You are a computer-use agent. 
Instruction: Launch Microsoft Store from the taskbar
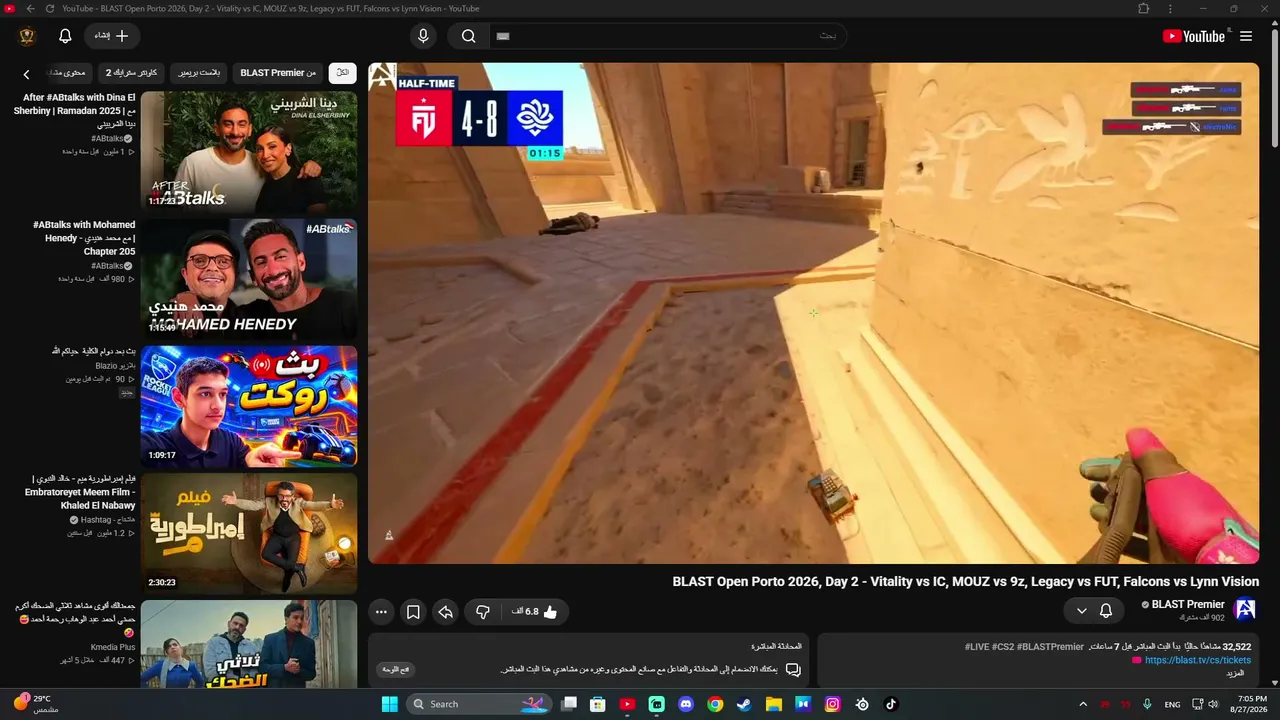tap(598, 704)
